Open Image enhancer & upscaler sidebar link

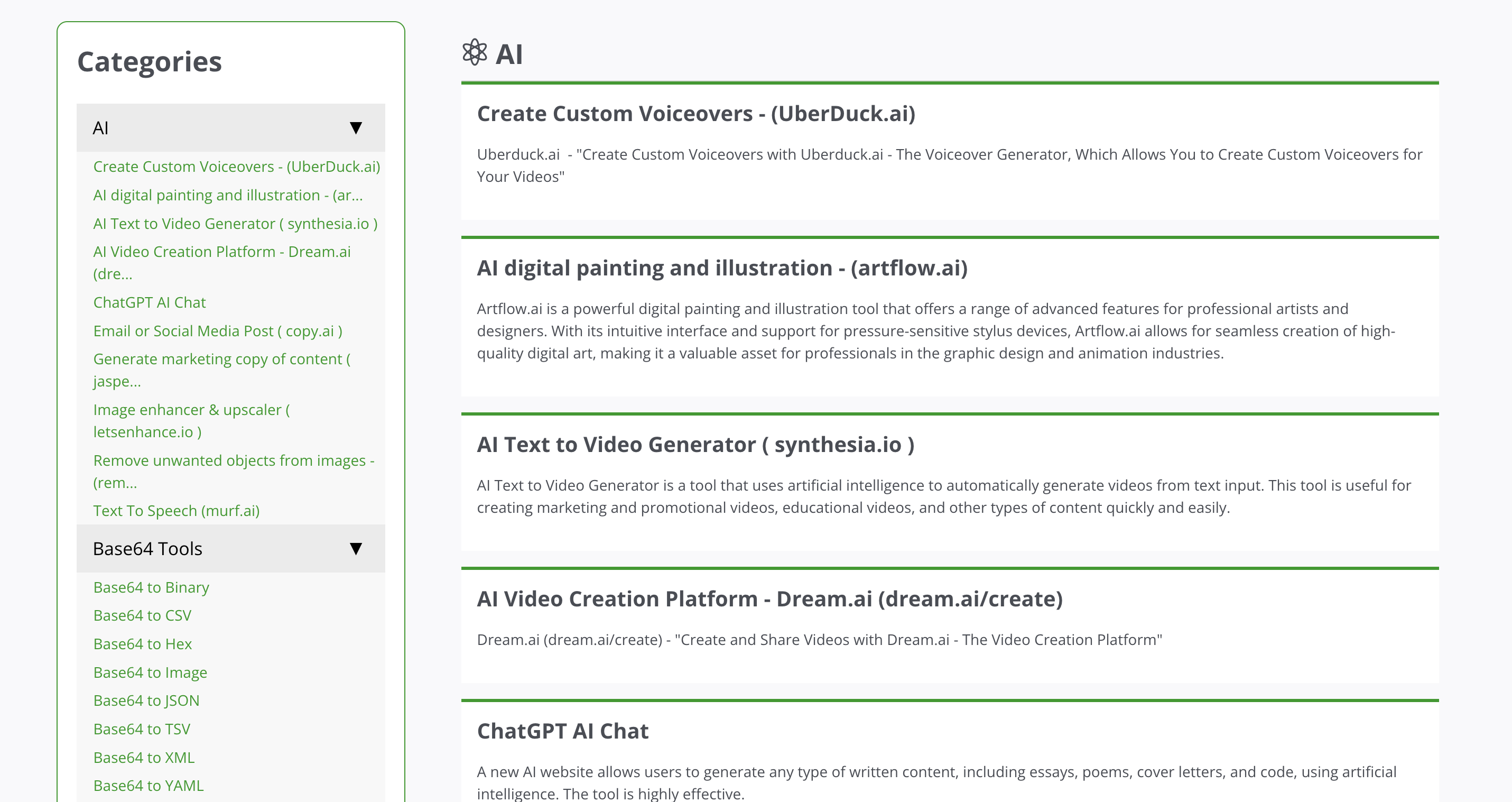pyautogui.click(x=191, y=420)
